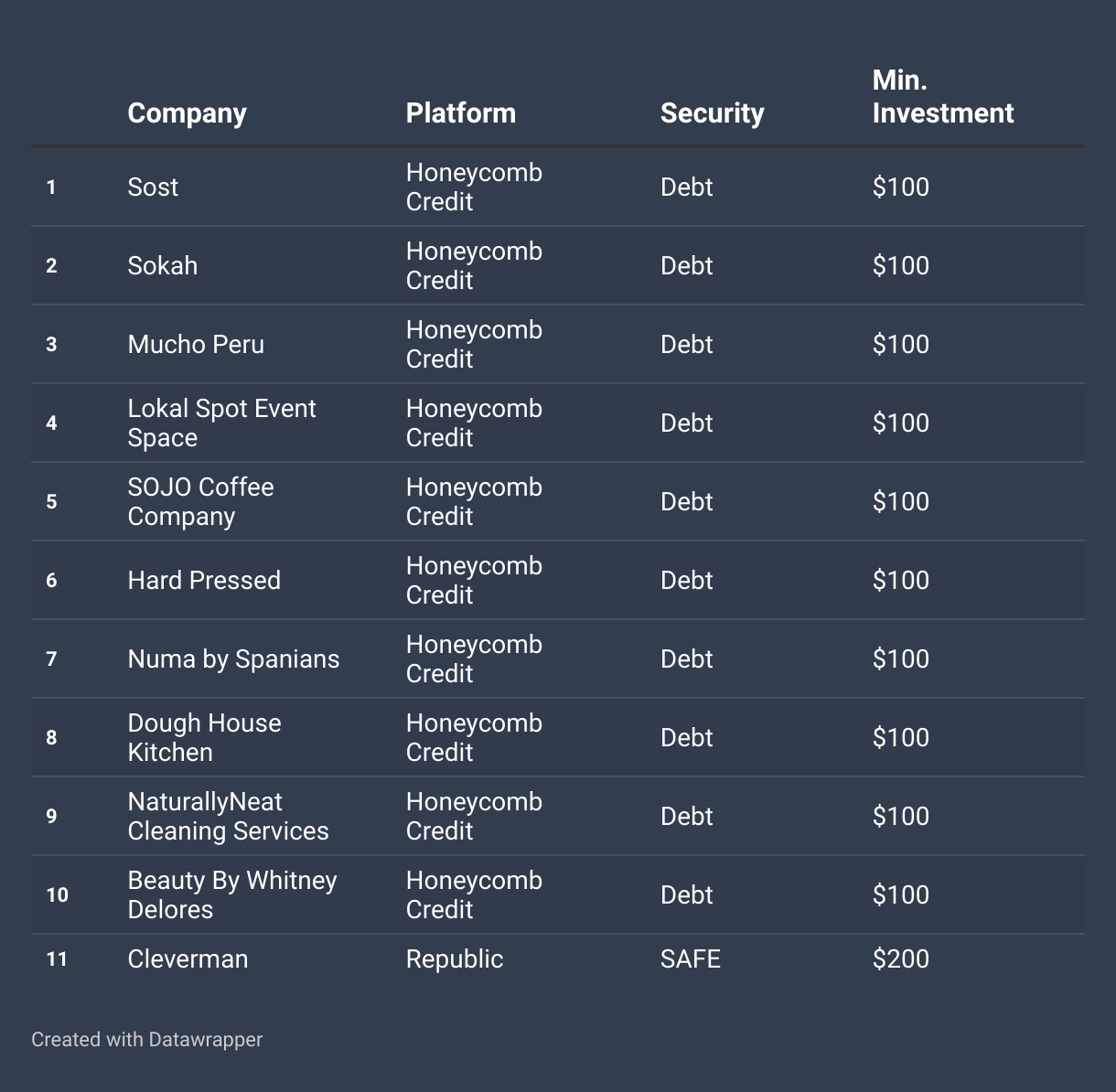Select the Sost company cell
The height and width of the screenshot is (1092, 1116).
pos(153,187)
